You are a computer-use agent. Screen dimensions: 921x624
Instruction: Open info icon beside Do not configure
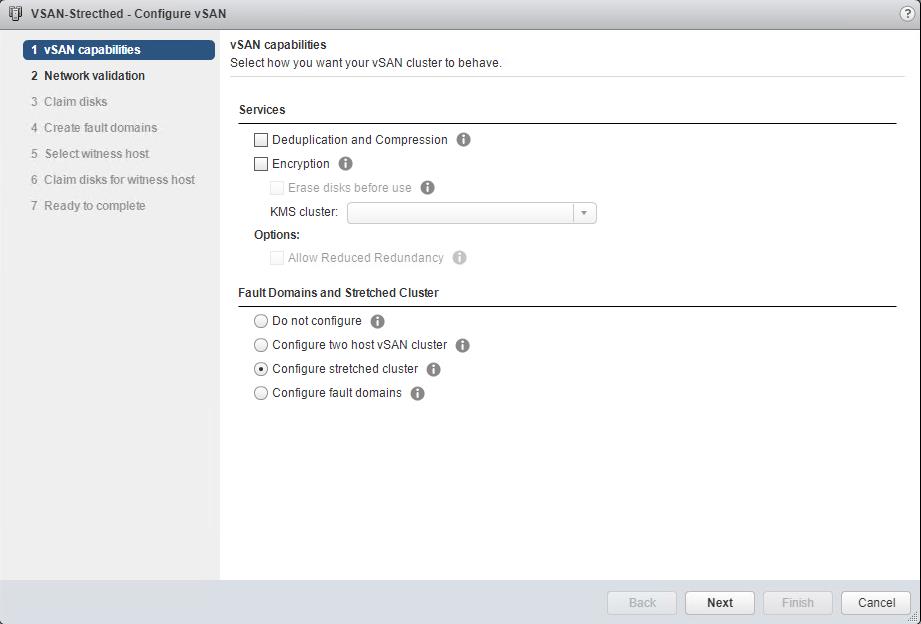[378, 321]
